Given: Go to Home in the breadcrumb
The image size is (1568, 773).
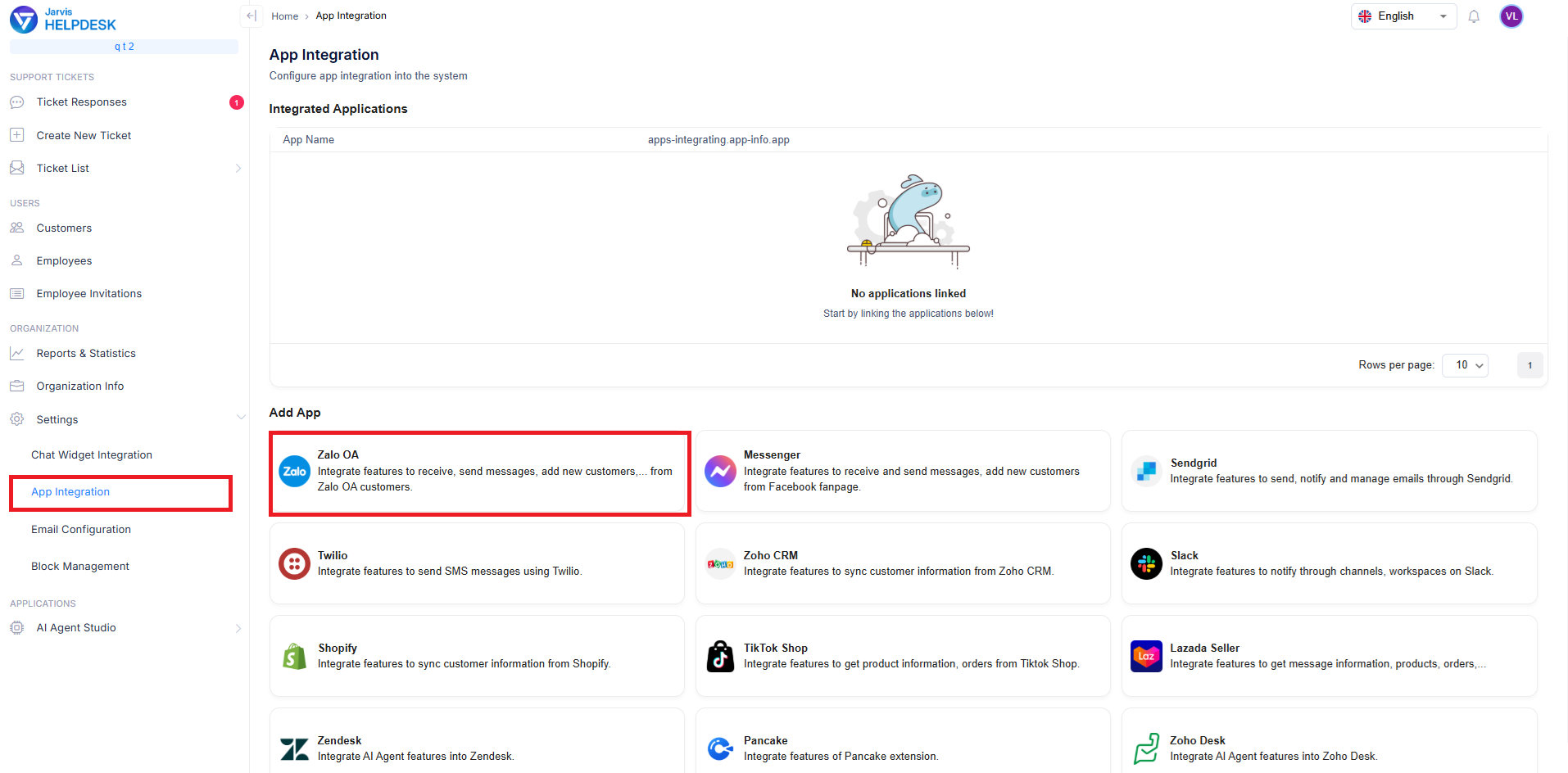Looking at the screenshot, I should click(x=285, y=16).
